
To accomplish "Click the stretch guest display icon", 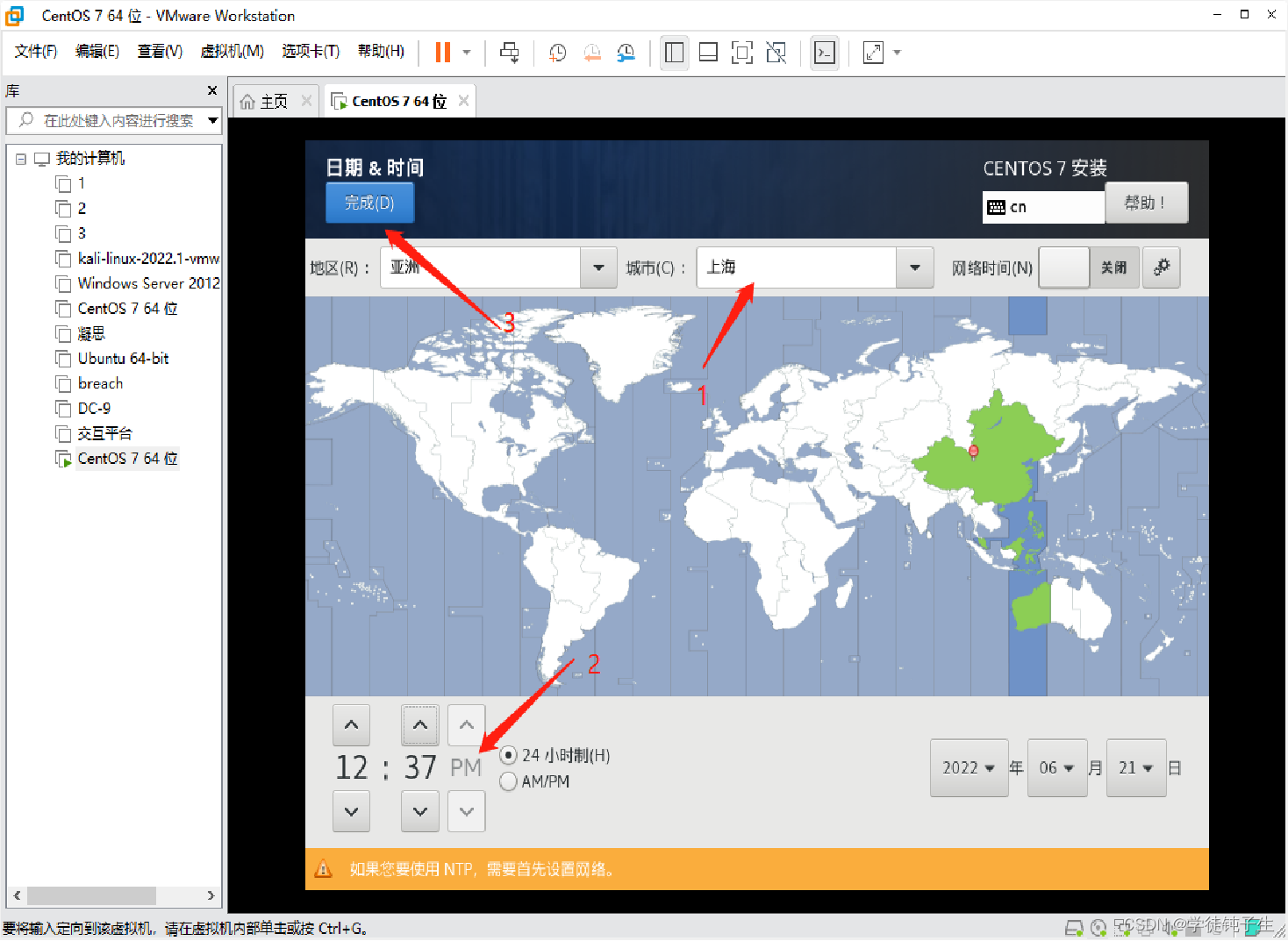I will pyautogui.click(x=874, y=53).
